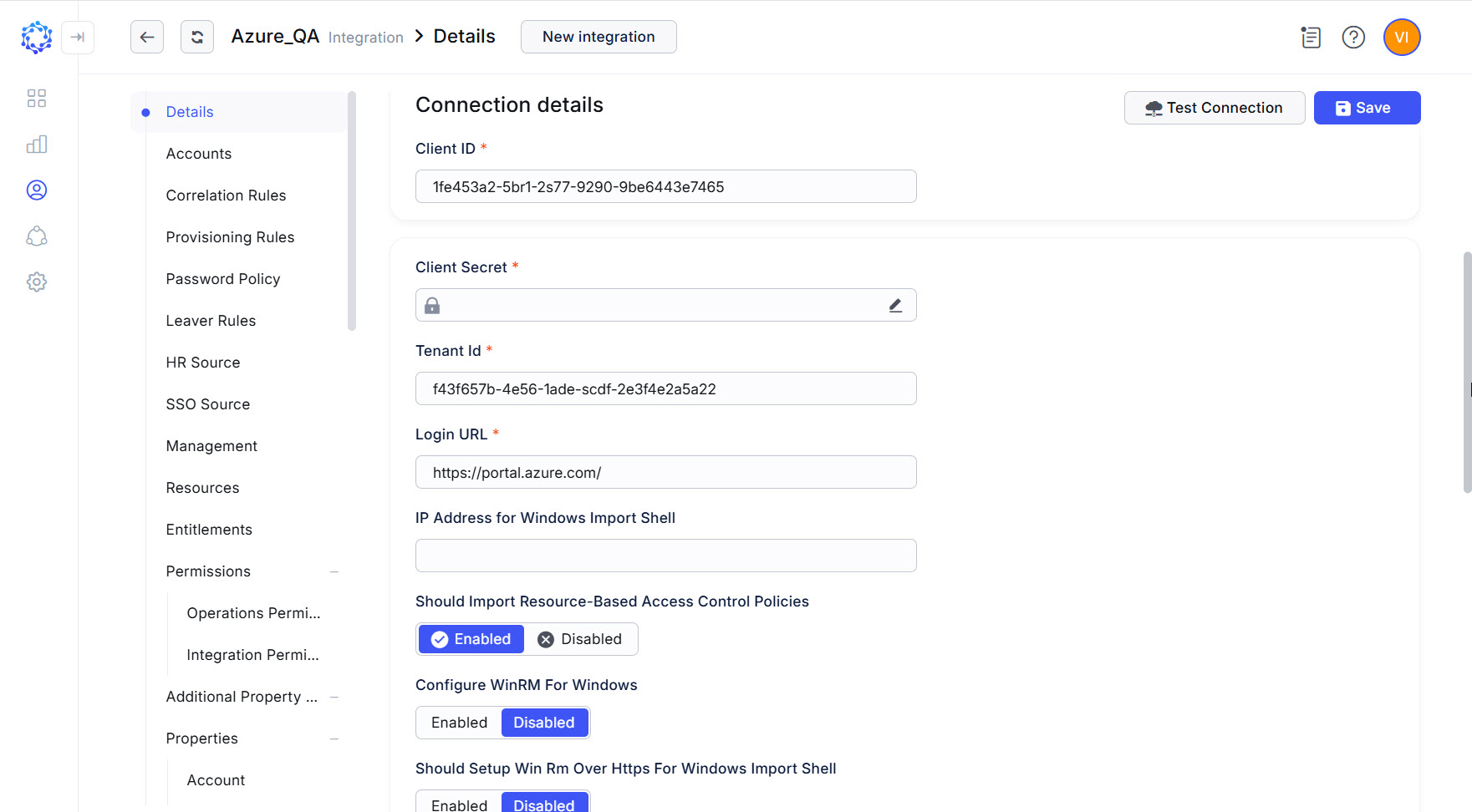Collapse the sidebar with the arrow toggle
This screenshot has width=1472, height=812.
point(78,38)
